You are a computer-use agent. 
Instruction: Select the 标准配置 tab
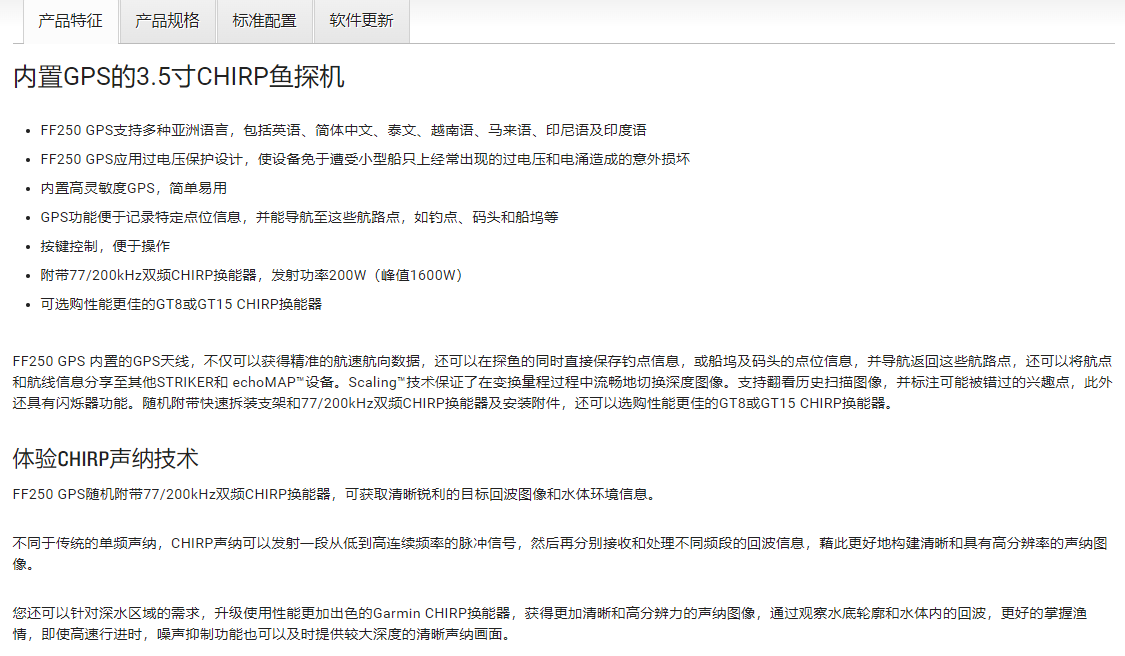[x=264, y=21]
